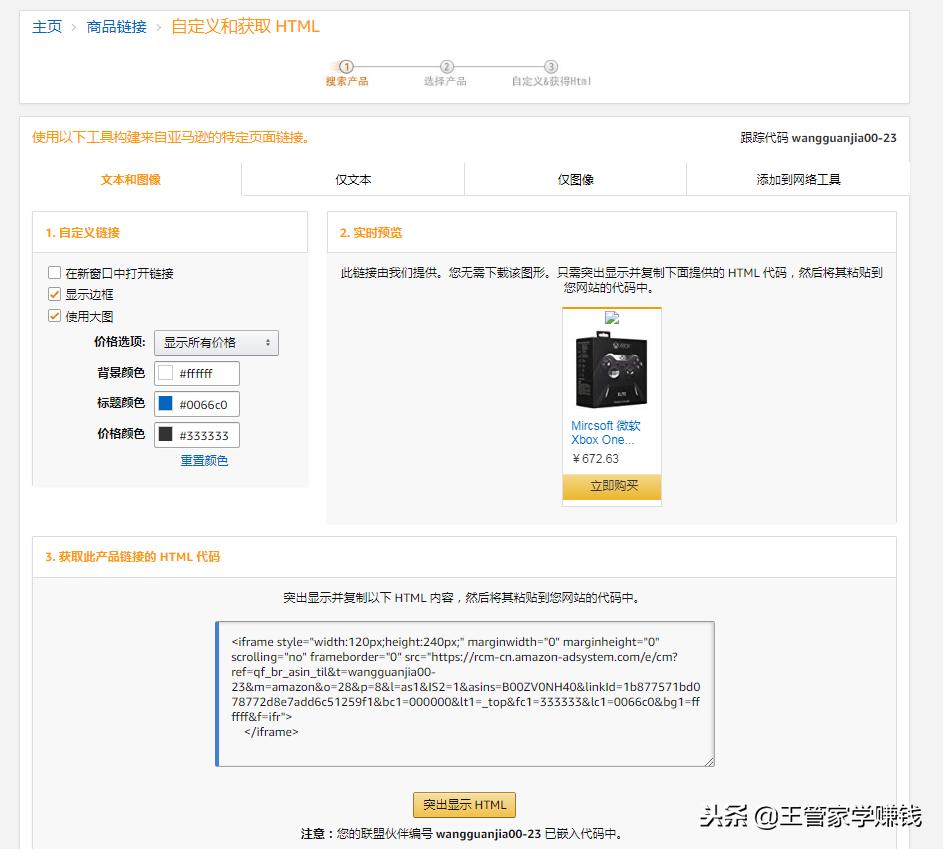Disable the 显示边框 checkbox

55,294
